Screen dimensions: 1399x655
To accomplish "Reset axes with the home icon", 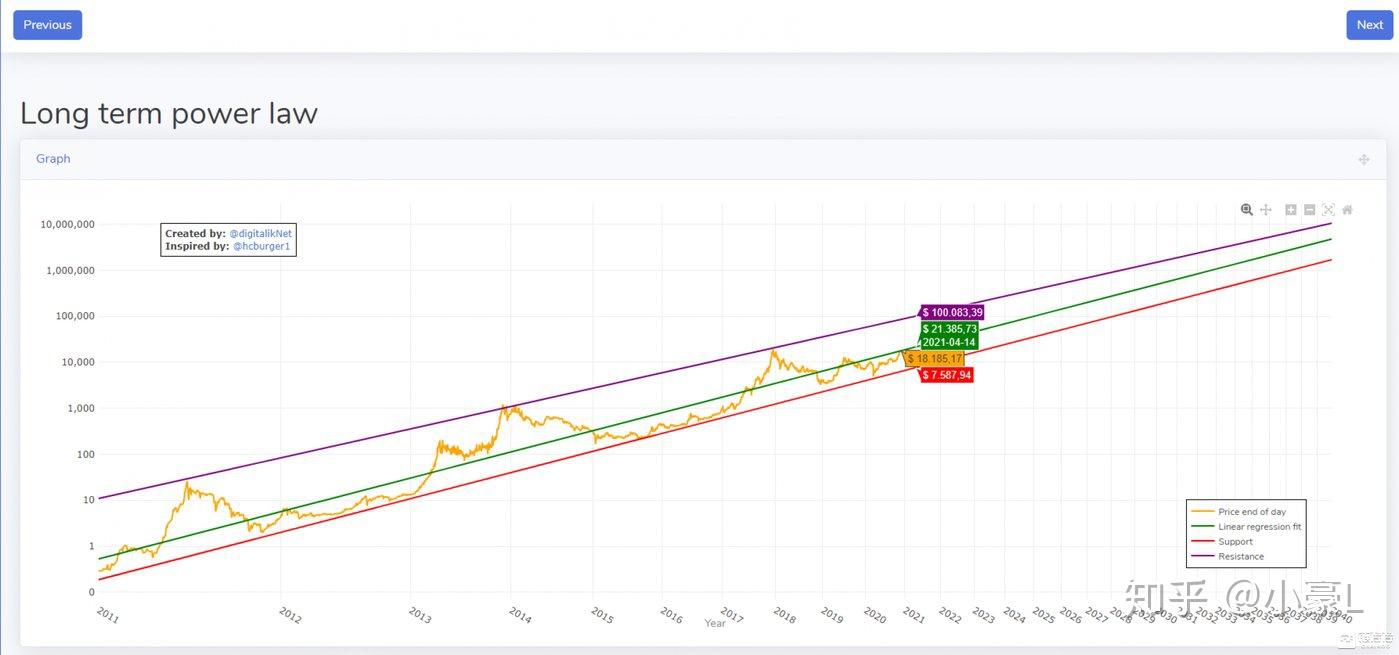I will point(1348,210).
